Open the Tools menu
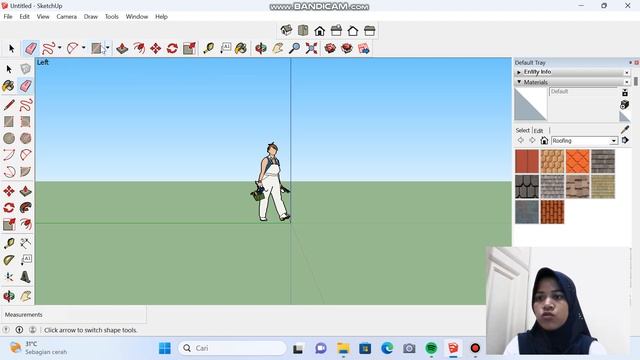The height and width of the screenshot is (360, 640). [x=111, y=17]
